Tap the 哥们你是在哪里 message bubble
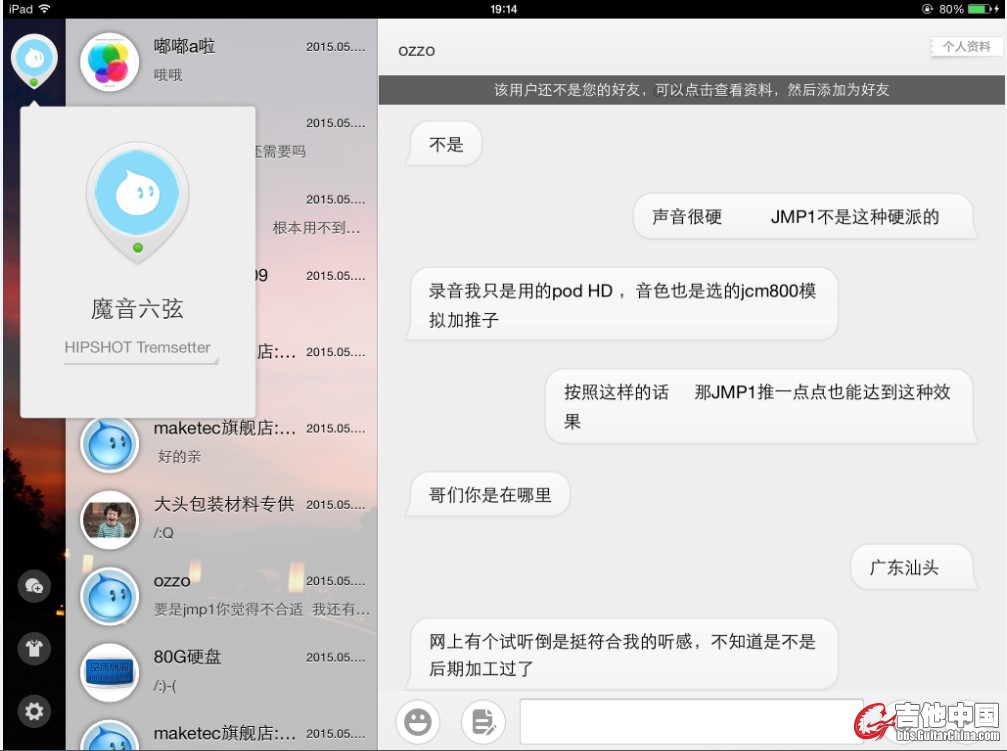This screenshot has width=1007, height=751. click(x=489, y=495)
